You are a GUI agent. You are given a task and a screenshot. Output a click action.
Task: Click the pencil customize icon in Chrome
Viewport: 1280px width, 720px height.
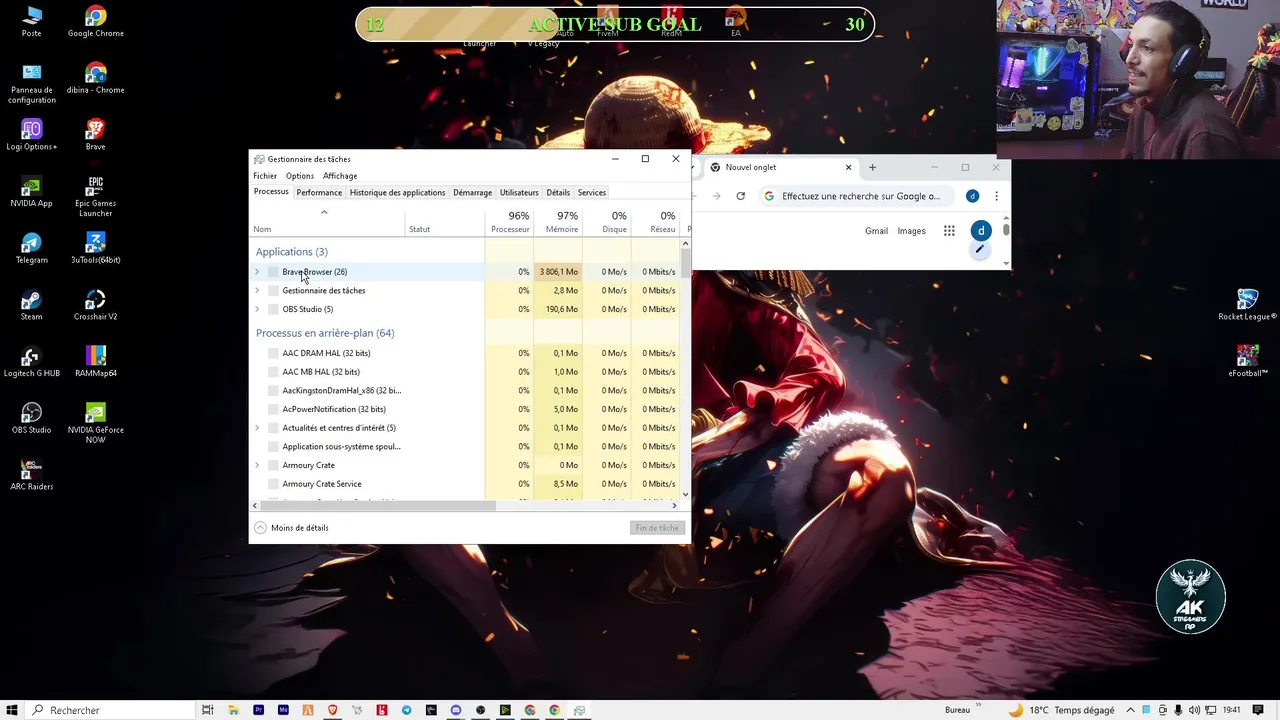tap(980, 250)
